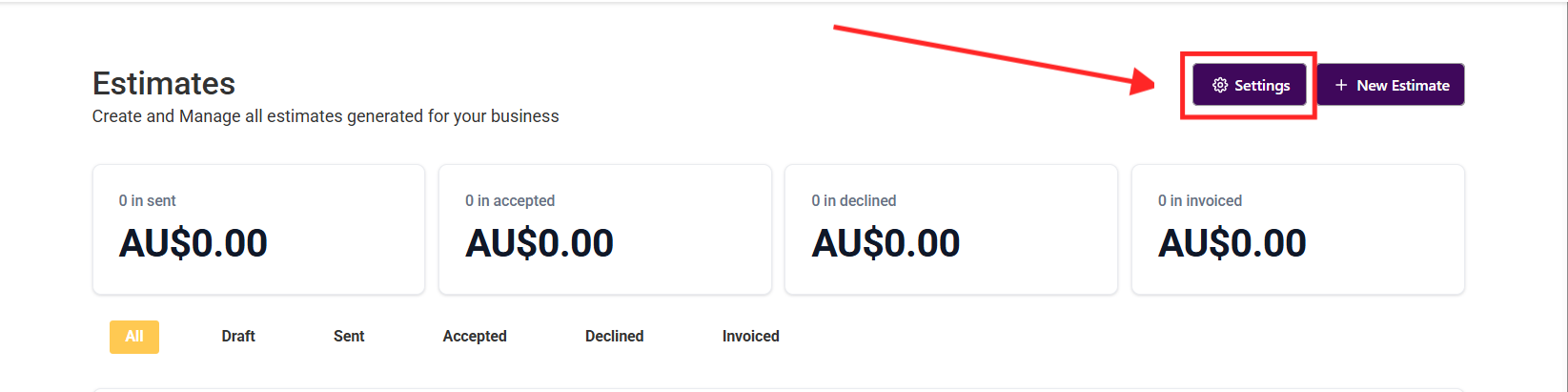Click the Estimates page heading
Screen dimensions: 1568x392
tap(164, 84)
